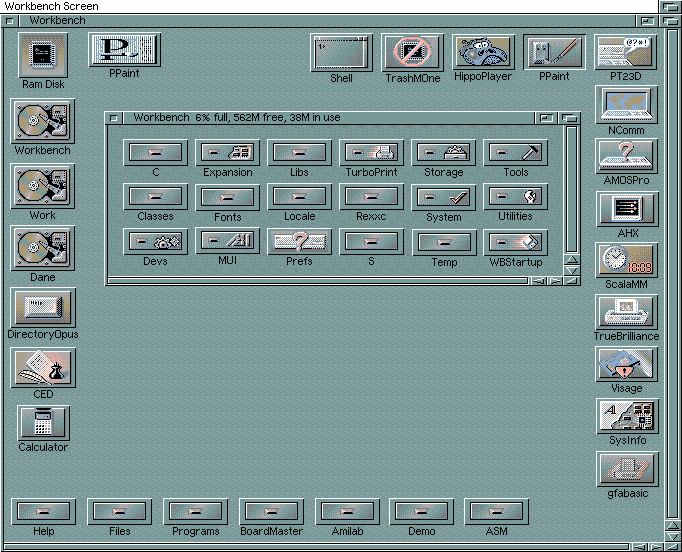This screenshot has width=682, height=552.
Task: Click inner Workbench window vertical scrollbar
Action: tap(572, 189)
